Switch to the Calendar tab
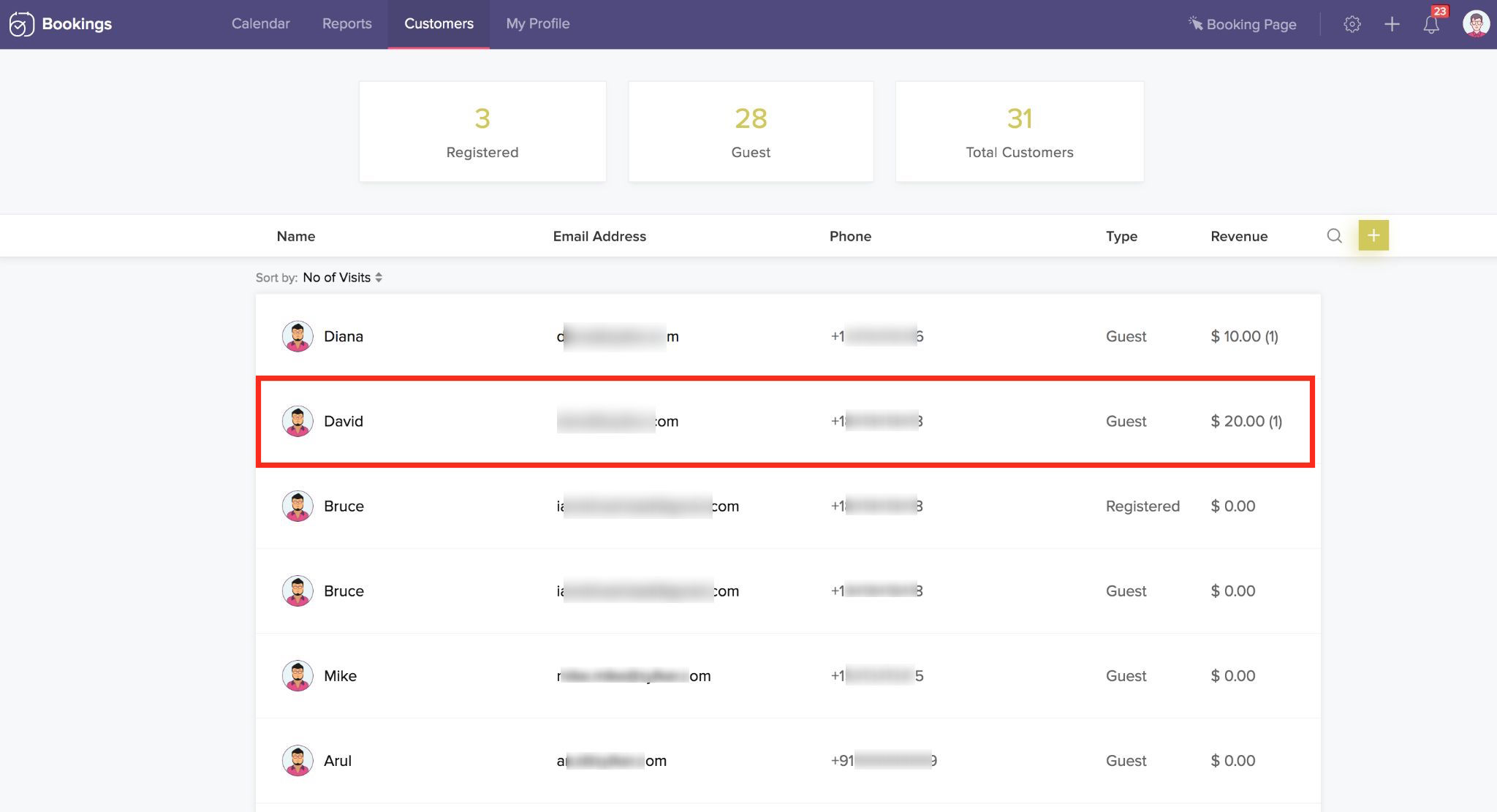Viewport: 1497px width, 812px height. (x=260, y=23)
